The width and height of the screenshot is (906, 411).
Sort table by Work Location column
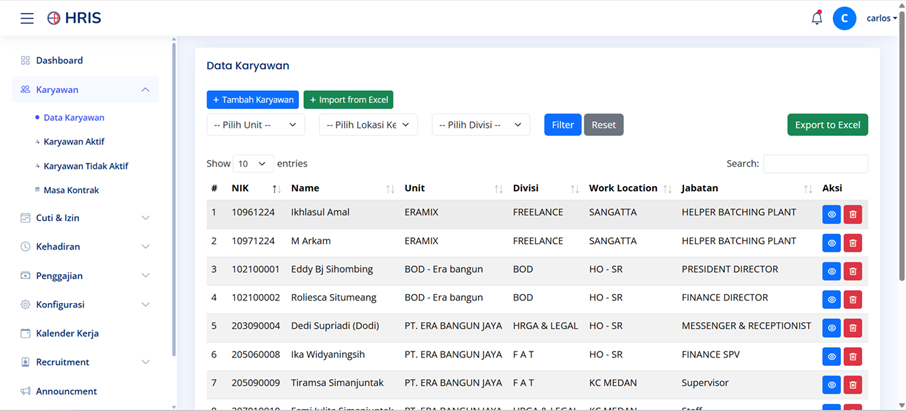(630, 188)
